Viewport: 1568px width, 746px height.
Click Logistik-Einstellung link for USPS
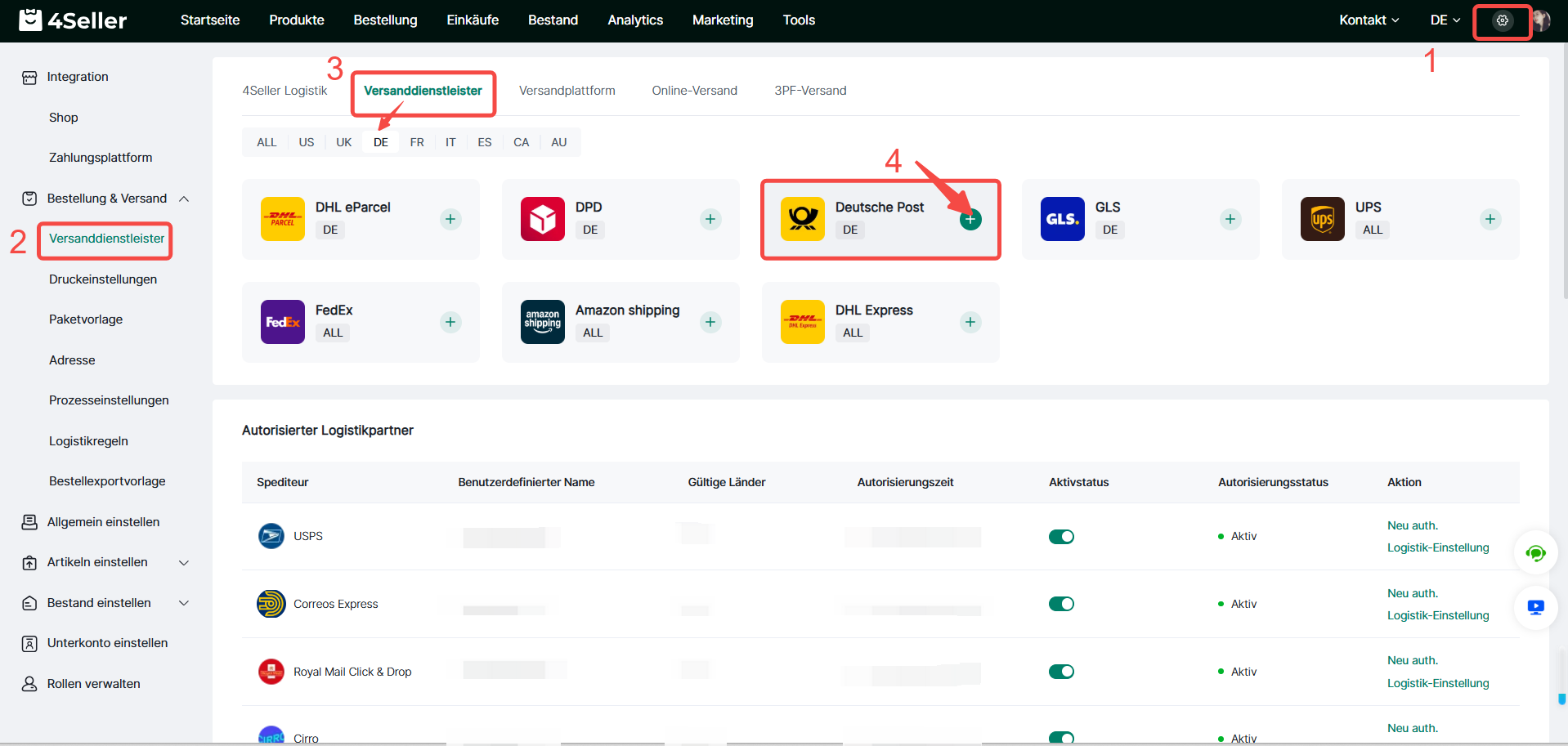pos(1437,547)
